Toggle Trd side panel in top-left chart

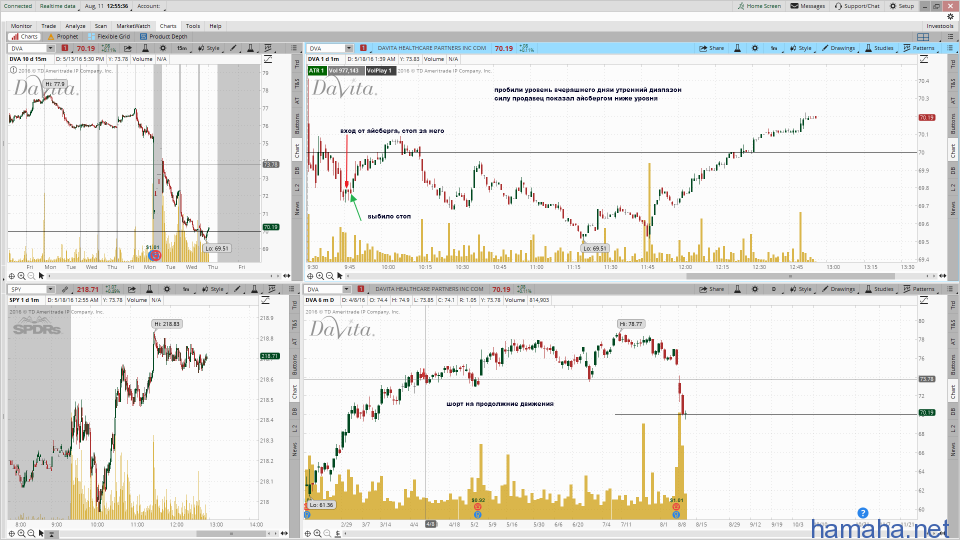(297, 64)
